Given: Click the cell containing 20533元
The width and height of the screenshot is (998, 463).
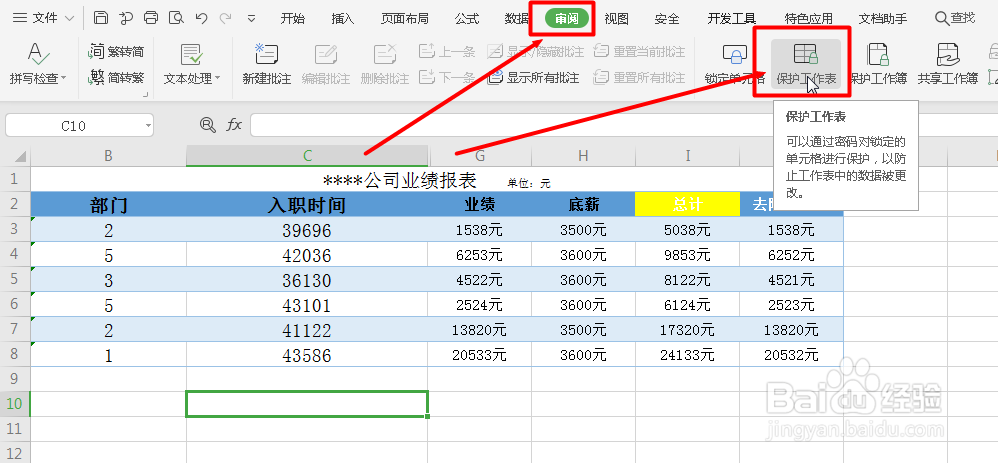Looking at the screenshot, I should pos(480,355).
